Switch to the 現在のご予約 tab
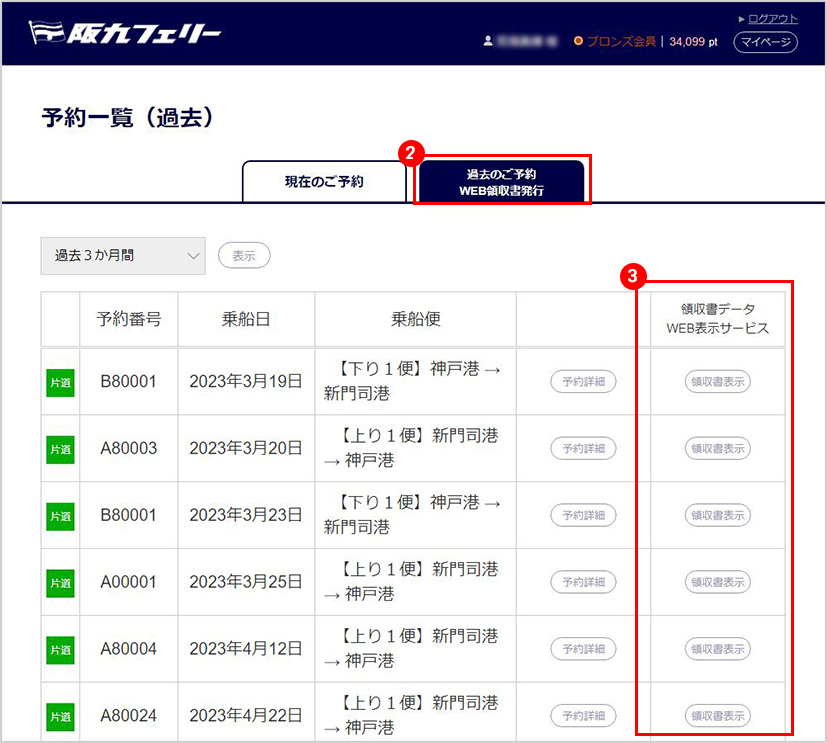The width and height of the screenshot is (827, 743). (324, 182)
